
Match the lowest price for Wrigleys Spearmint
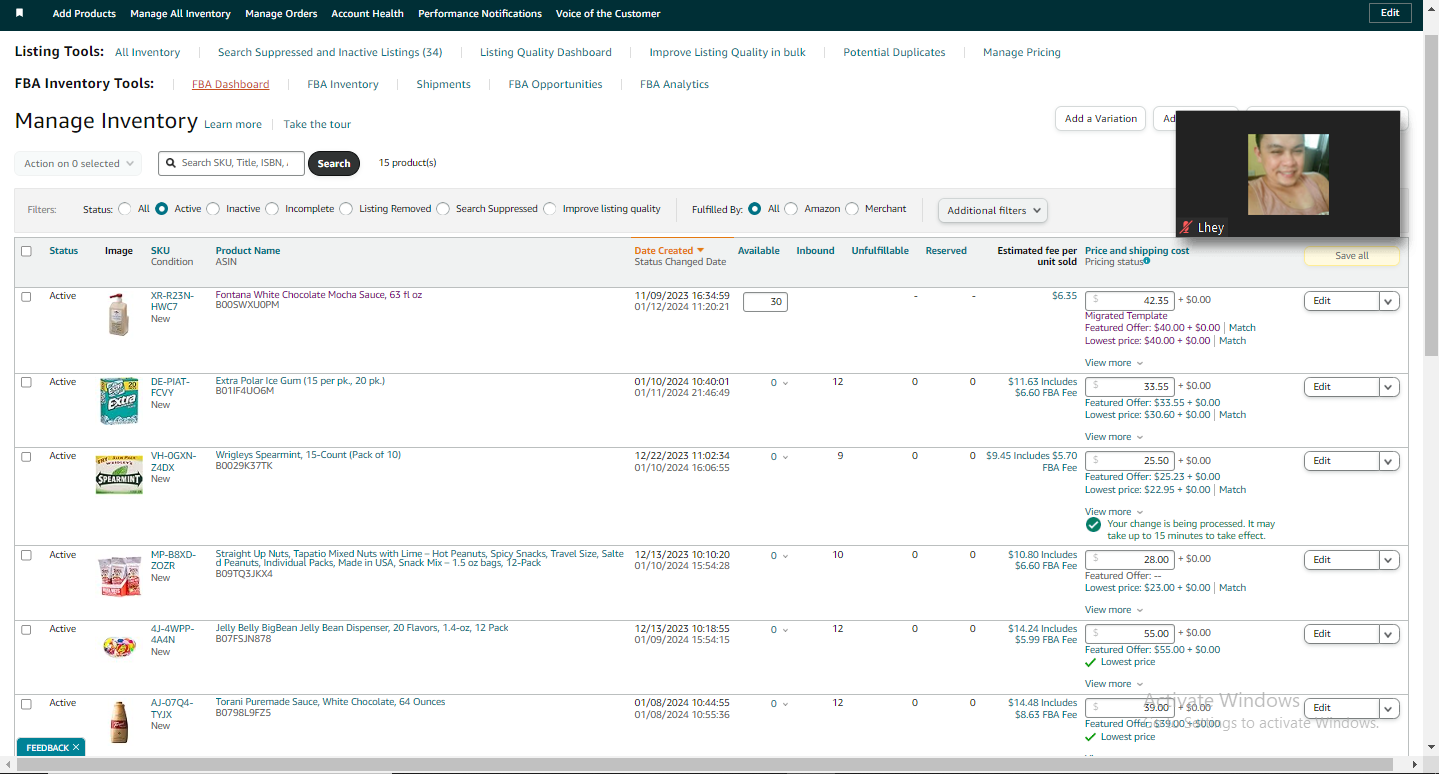(x=1232, y=490)
